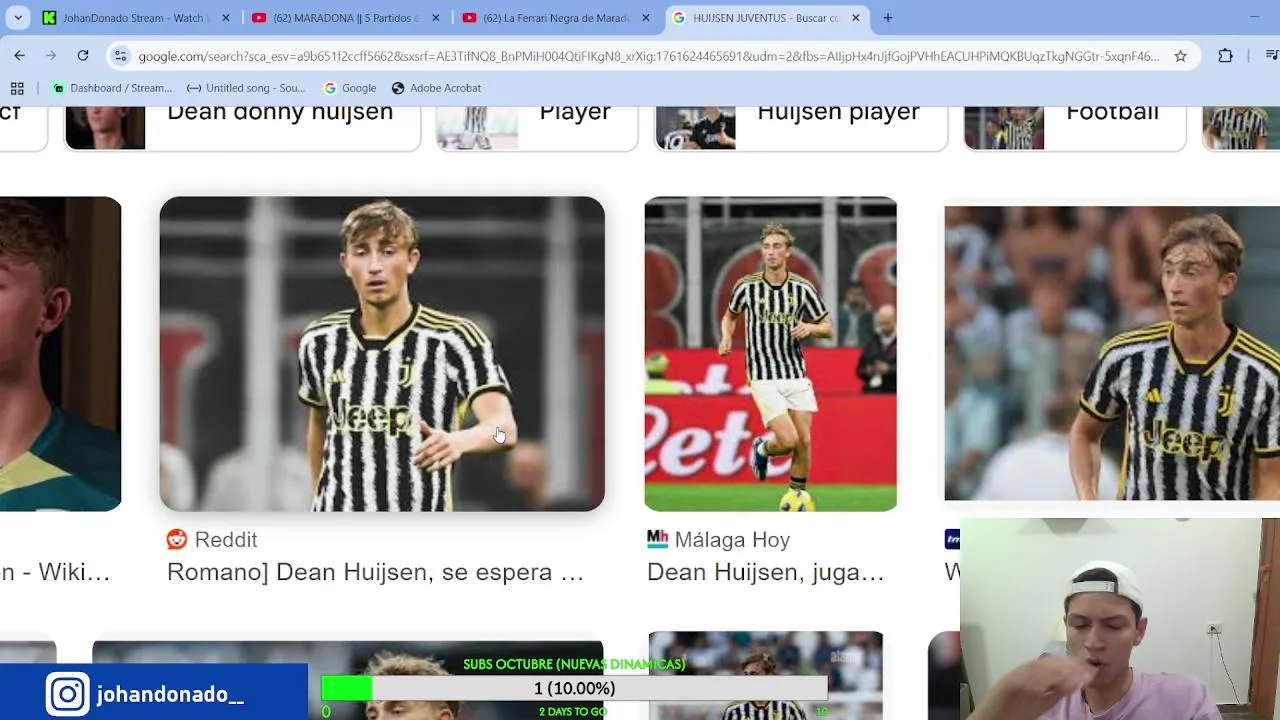Switch to the JohanDonado Stream tab
Viewport: 1280px width, 720px height.
136,17
